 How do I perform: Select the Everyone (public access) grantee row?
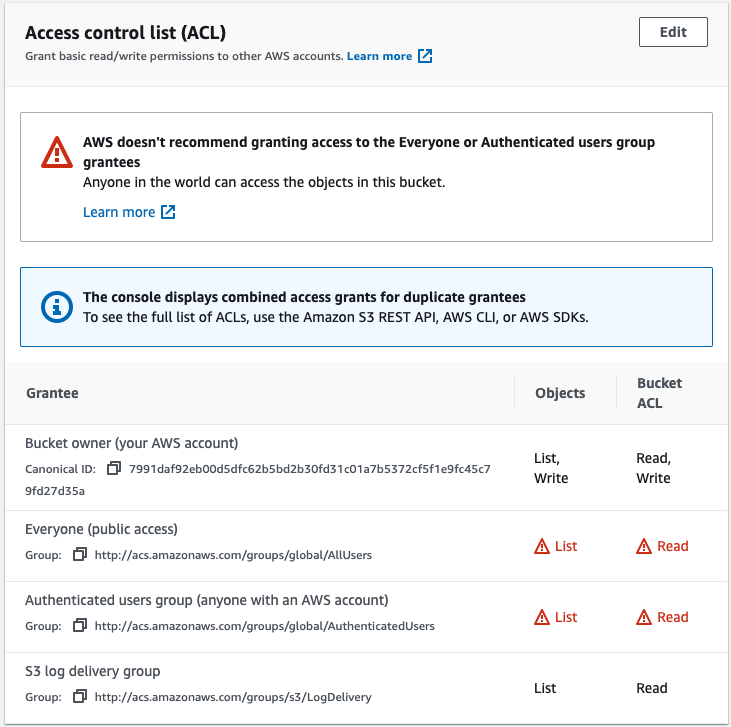pyautogui.click(x=366, y=546)
